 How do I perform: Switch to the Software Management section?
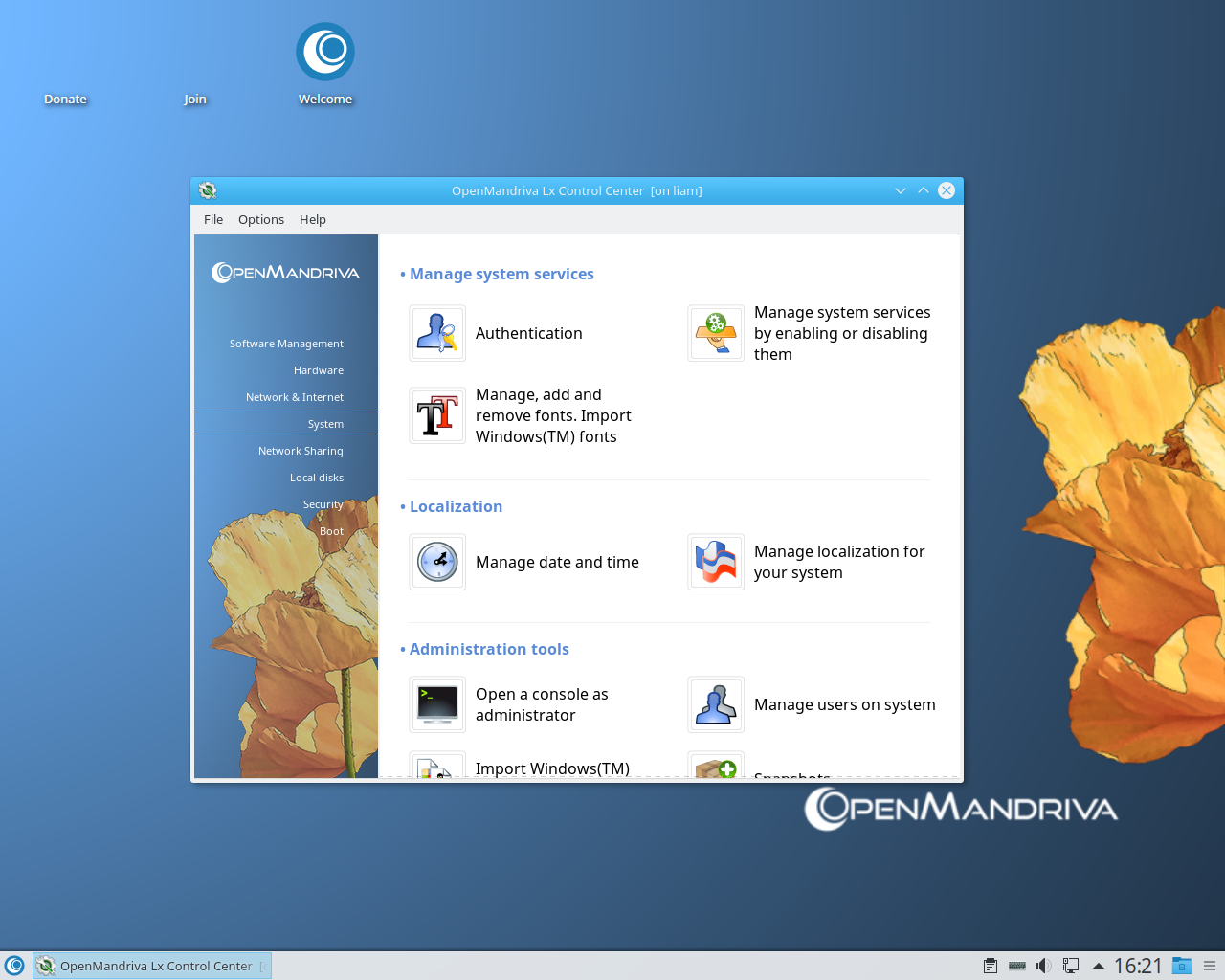286,344
